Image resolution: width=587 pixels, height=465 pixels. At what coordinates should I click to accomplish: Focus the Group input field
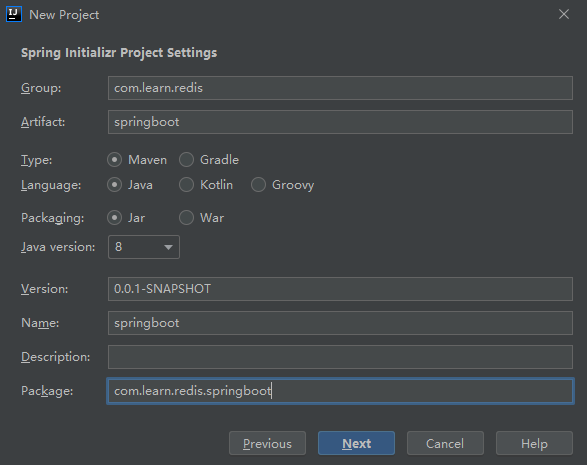[340, 88]
